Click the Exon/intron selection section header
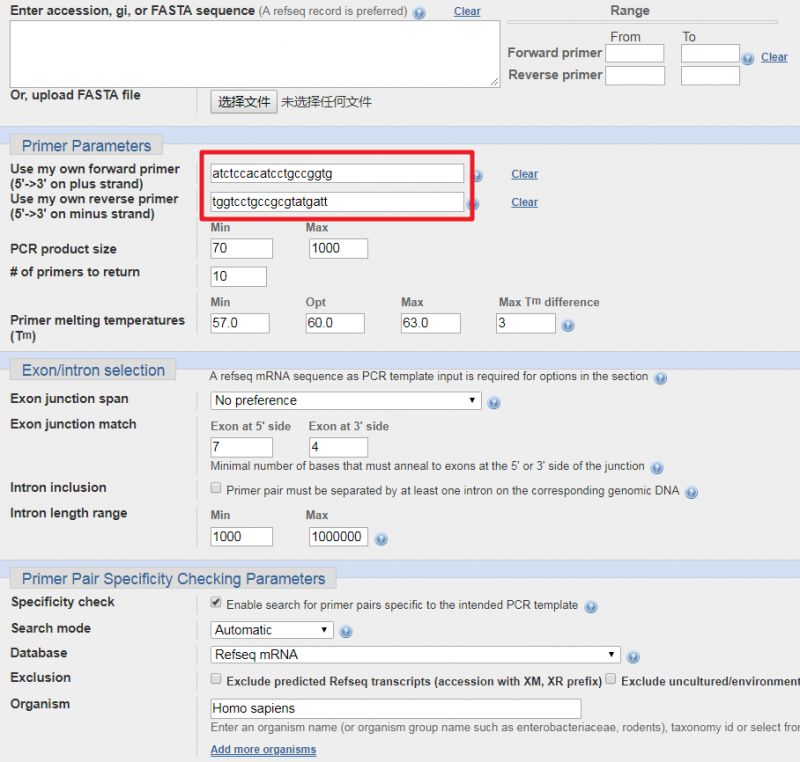 [x=93, y=370]
